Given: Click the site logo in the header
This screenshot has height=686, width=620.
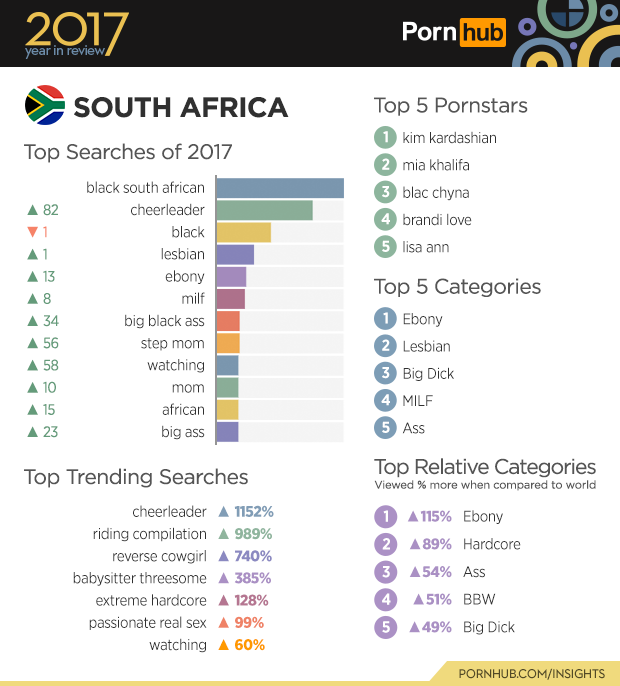Looking at the screenshot, I should (453, 33).
